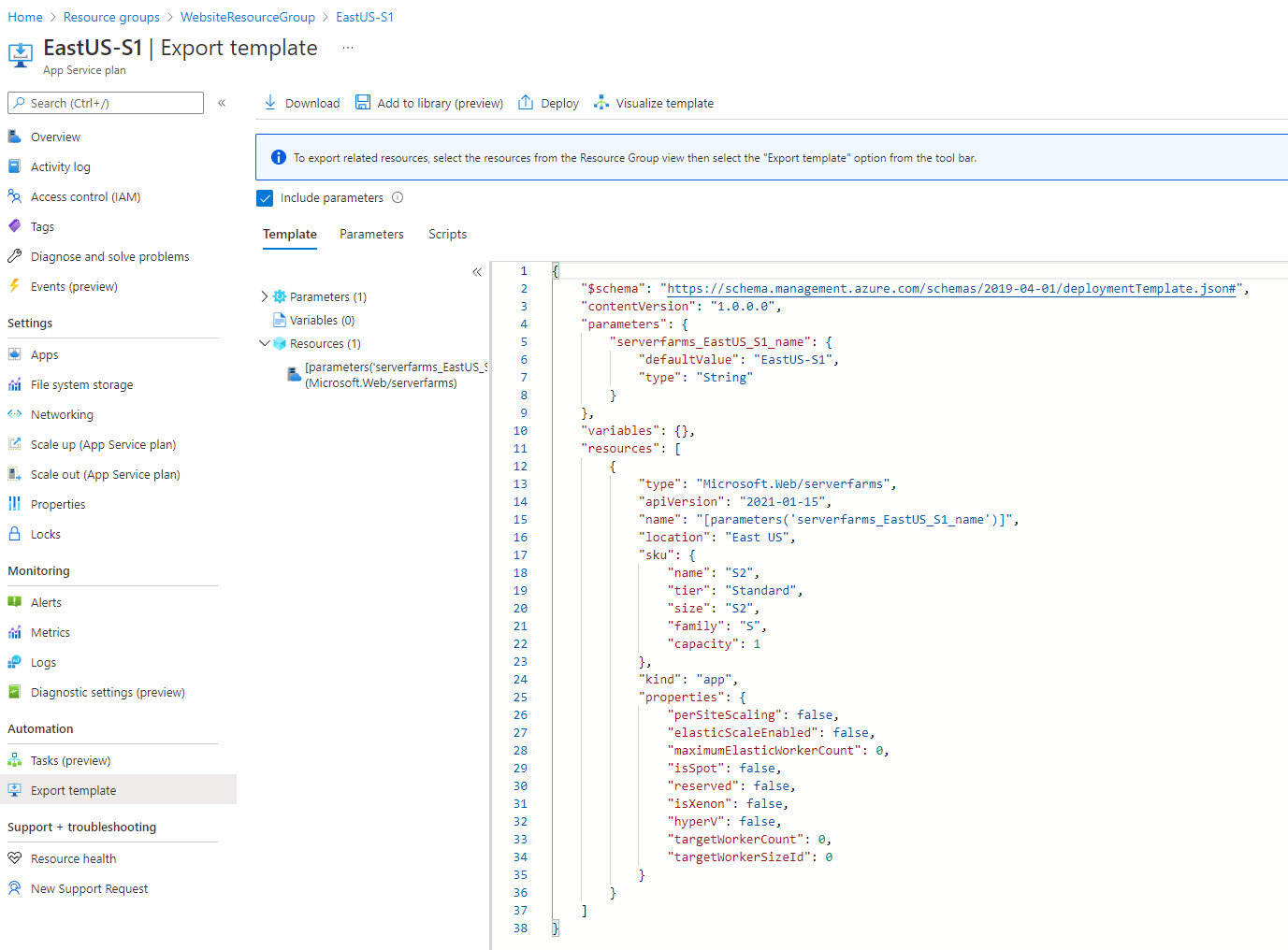Click the Scale out icon
Image resolution: width=1288 pixels, height=950 pixels.
point(15,474)
